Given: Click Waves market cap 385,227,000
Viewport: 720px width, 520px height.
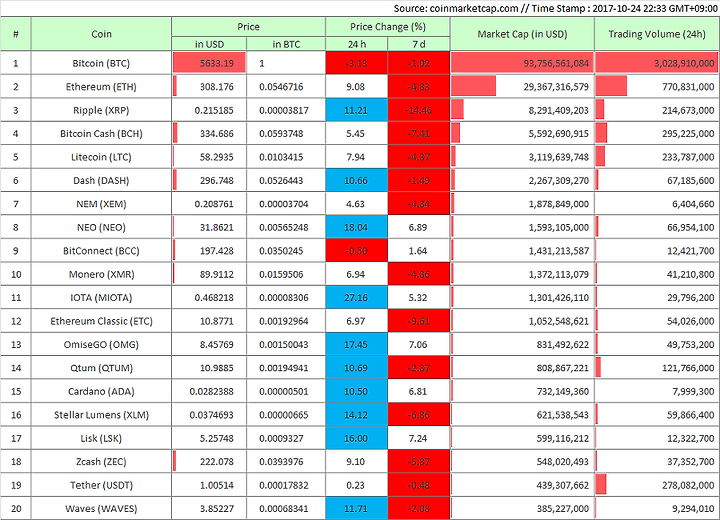Looking at the screenshot, I should 522,509.
